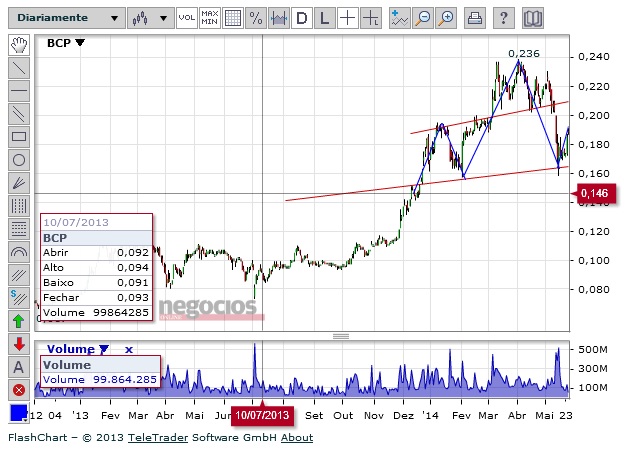Viewport: 629px width, 458px height.
Task: Click the 10/07/2013 date marker
Action: coord(262,415)
